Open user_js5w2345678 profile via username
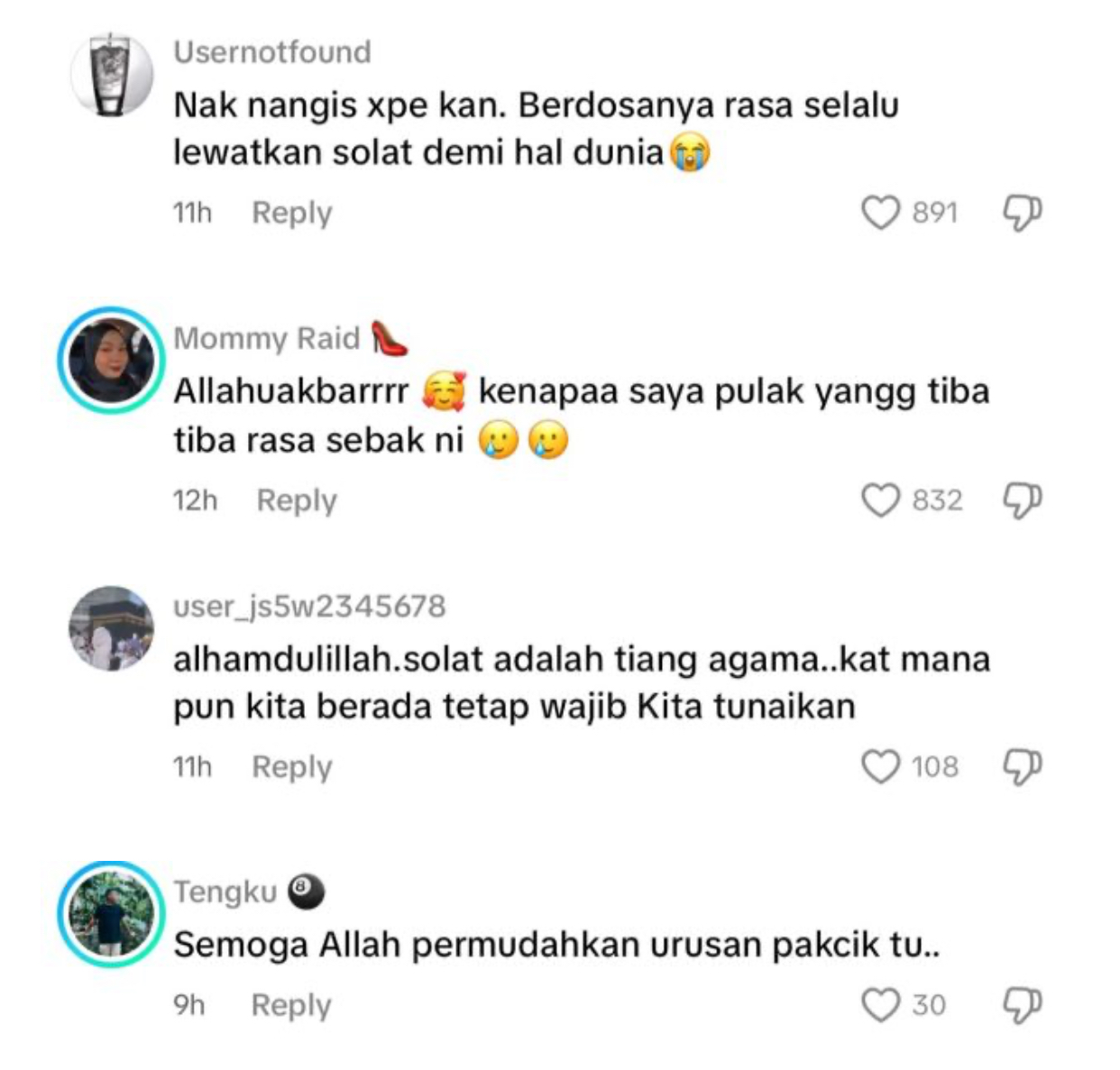Viewport: 1120px width, 1070px height. click(309, 607)
